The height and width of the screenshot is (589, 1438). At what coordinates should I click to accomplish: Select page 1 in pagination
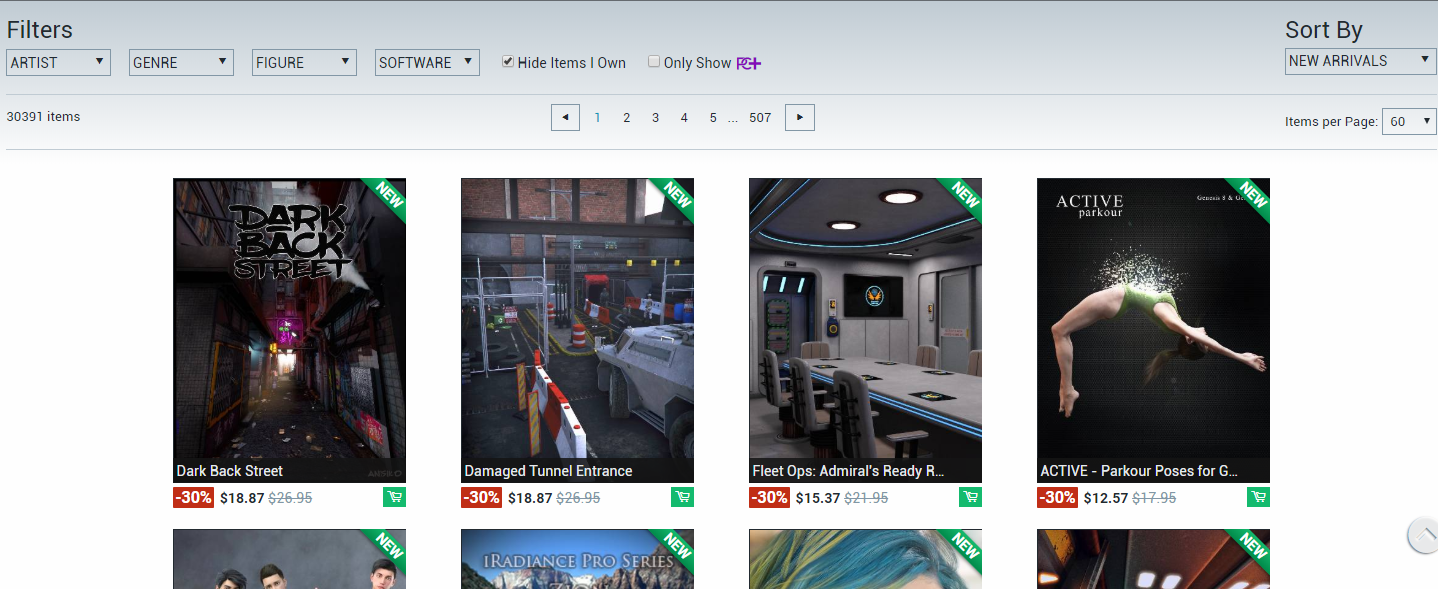point(598,117)
